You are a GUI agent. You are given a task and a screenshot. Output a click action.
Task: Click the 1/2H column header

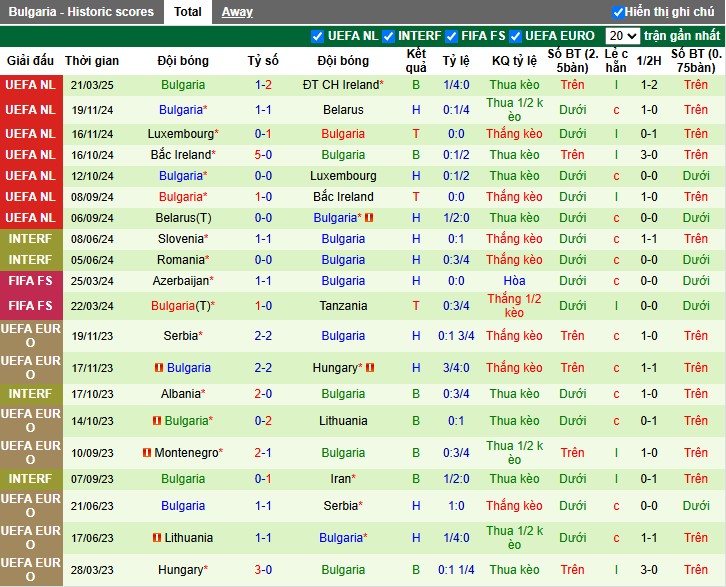pos(648,61)
